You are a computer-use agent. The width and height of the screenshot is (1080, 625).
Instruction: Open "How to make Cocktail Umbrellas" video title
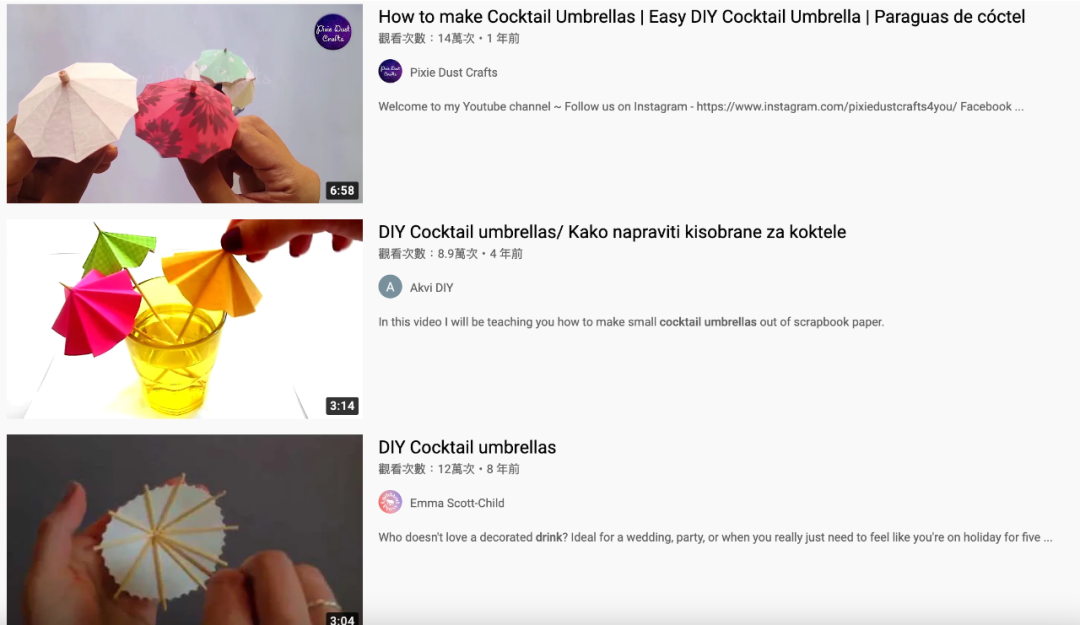[701, 17]
